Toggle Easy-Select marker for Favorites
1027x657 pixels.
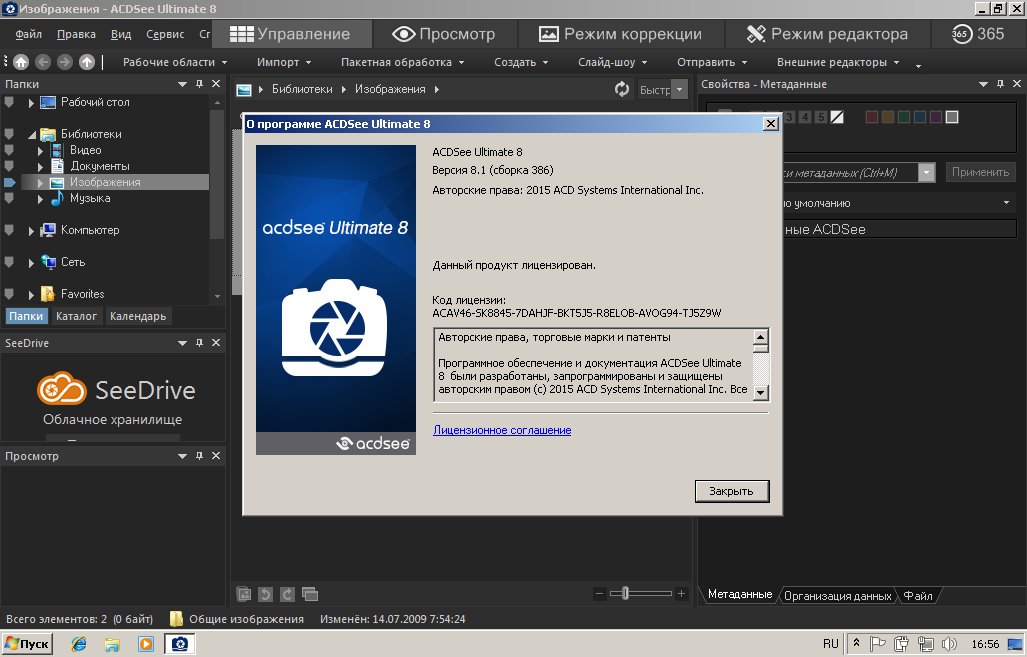9,294
